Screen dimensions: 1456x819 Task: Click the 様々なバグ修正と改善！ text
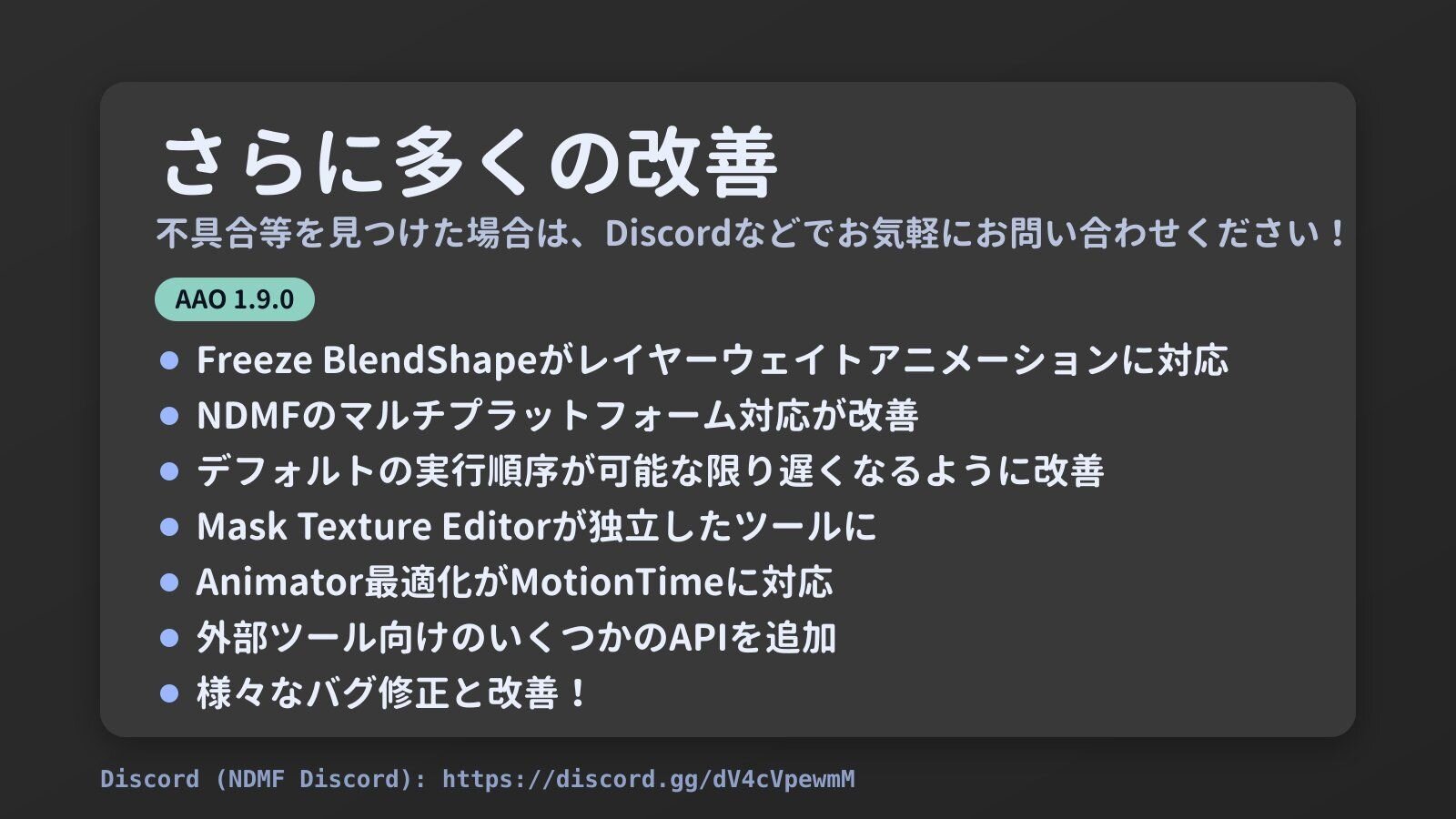point(393,693)
